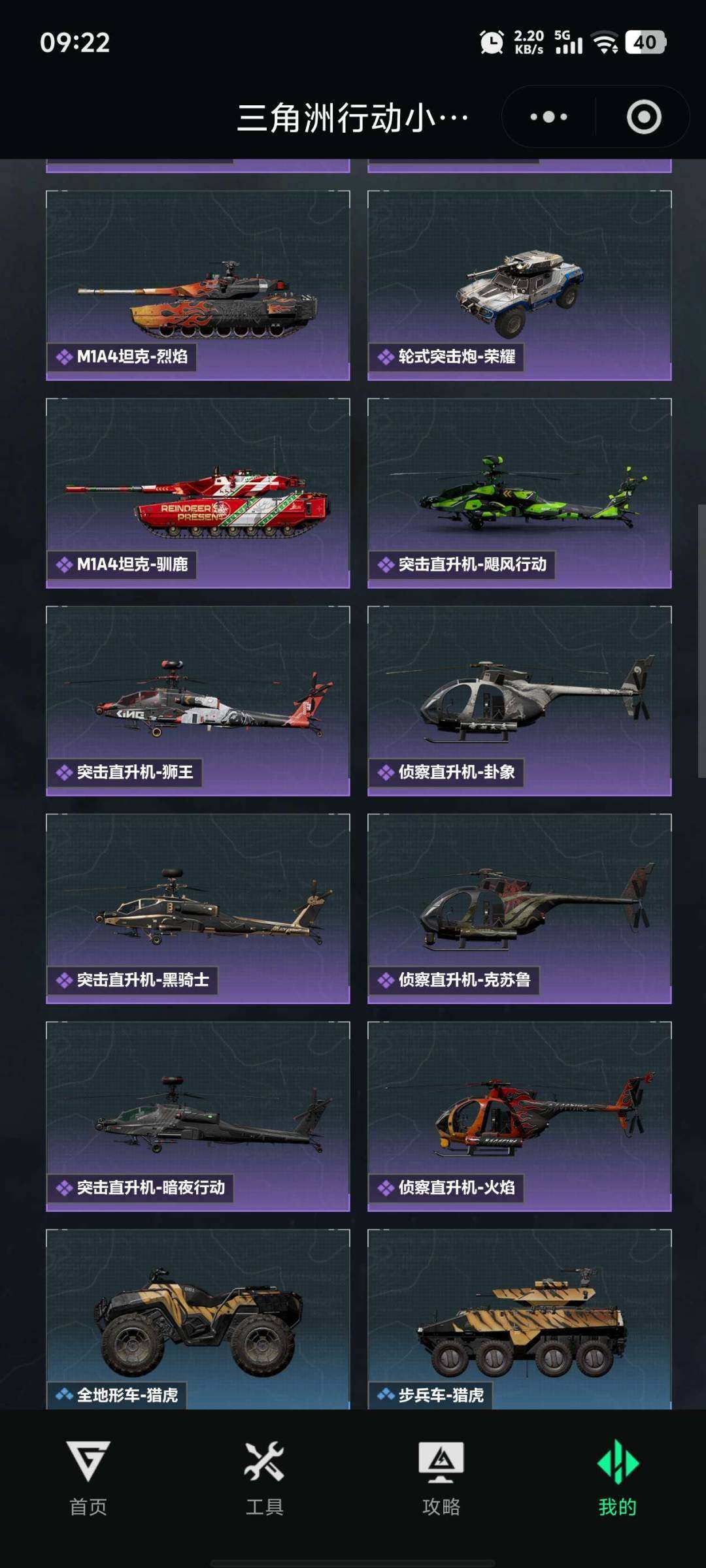This screenshot has width=706, height=1568.
Task: Open 侦察直升机-火焰 flame helicopter card
Action: pos(520,1117)
